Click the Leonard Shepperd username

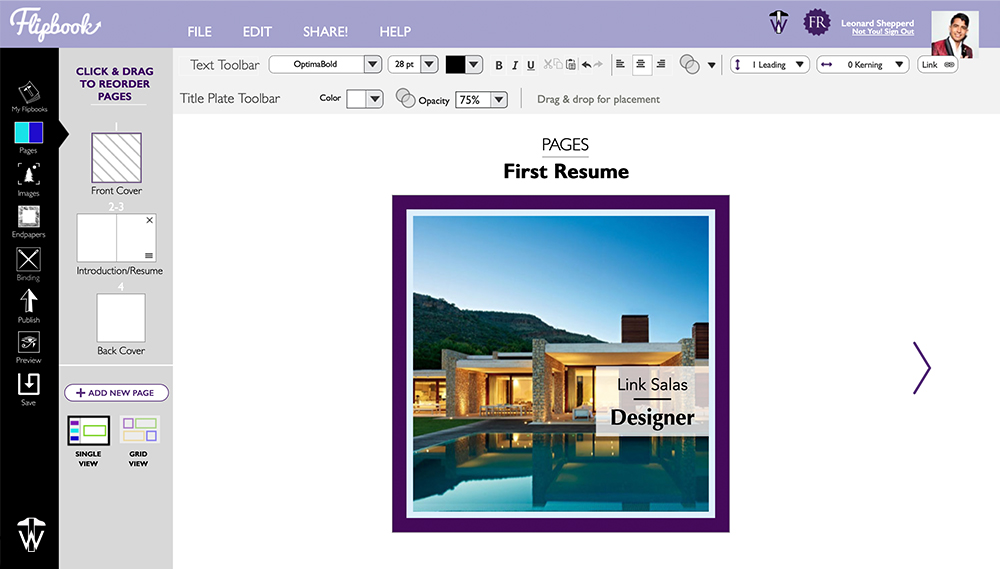(x=878, y=23)
